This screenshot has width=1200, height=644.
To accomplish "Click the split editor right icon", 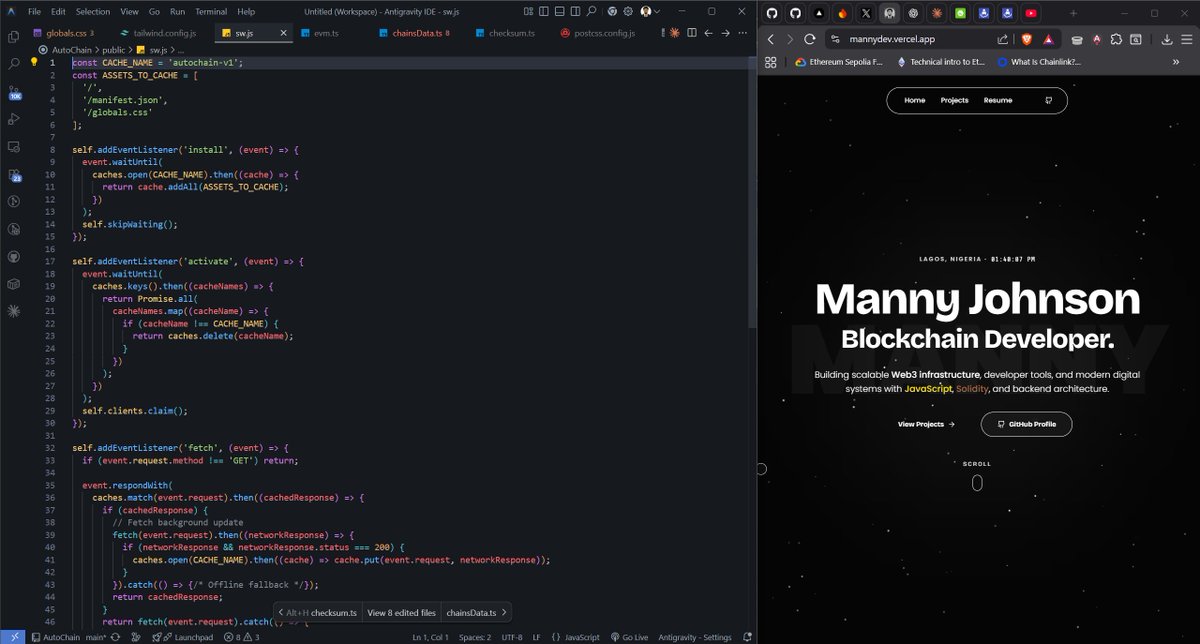I will pyautogui.click(x=690, y=33).
